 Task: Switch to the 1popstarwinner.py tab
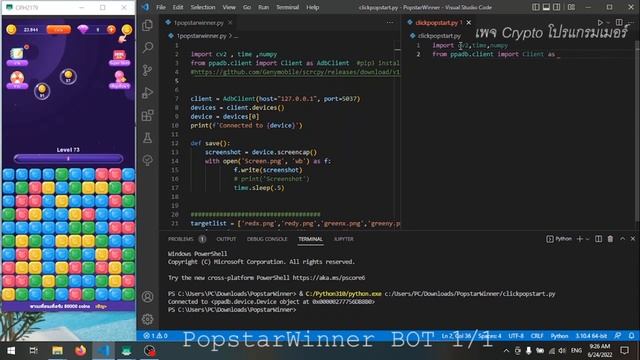pos(198,22)
